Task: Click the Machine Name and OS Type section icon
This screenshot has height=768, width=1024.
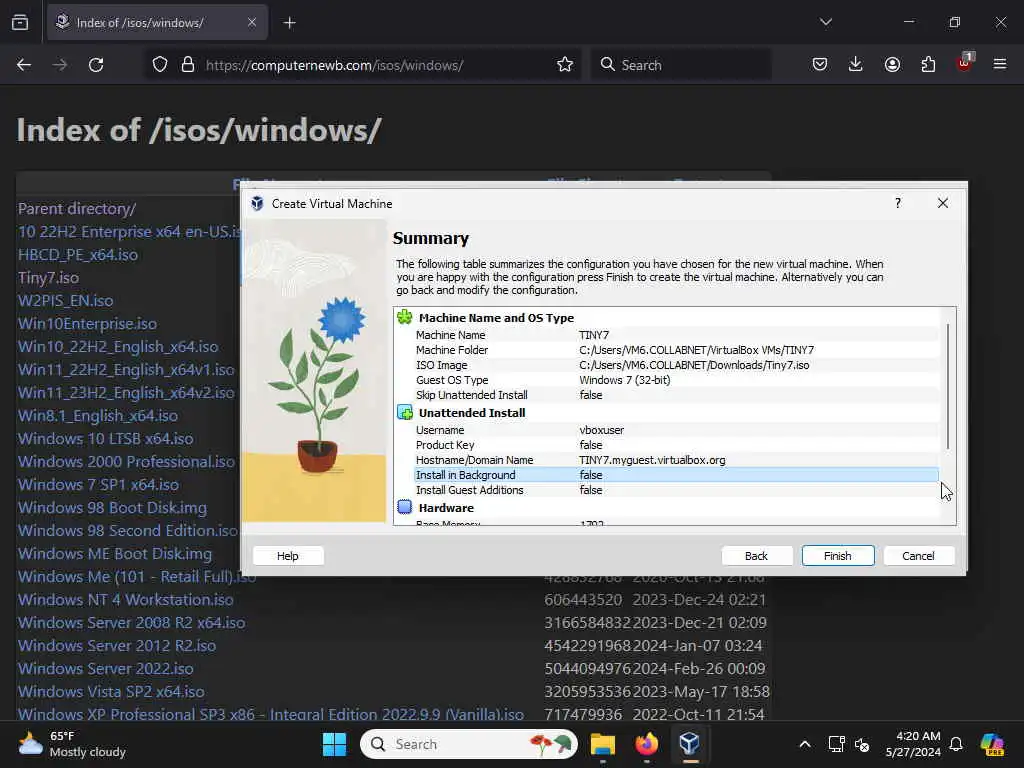Action: 405,317
